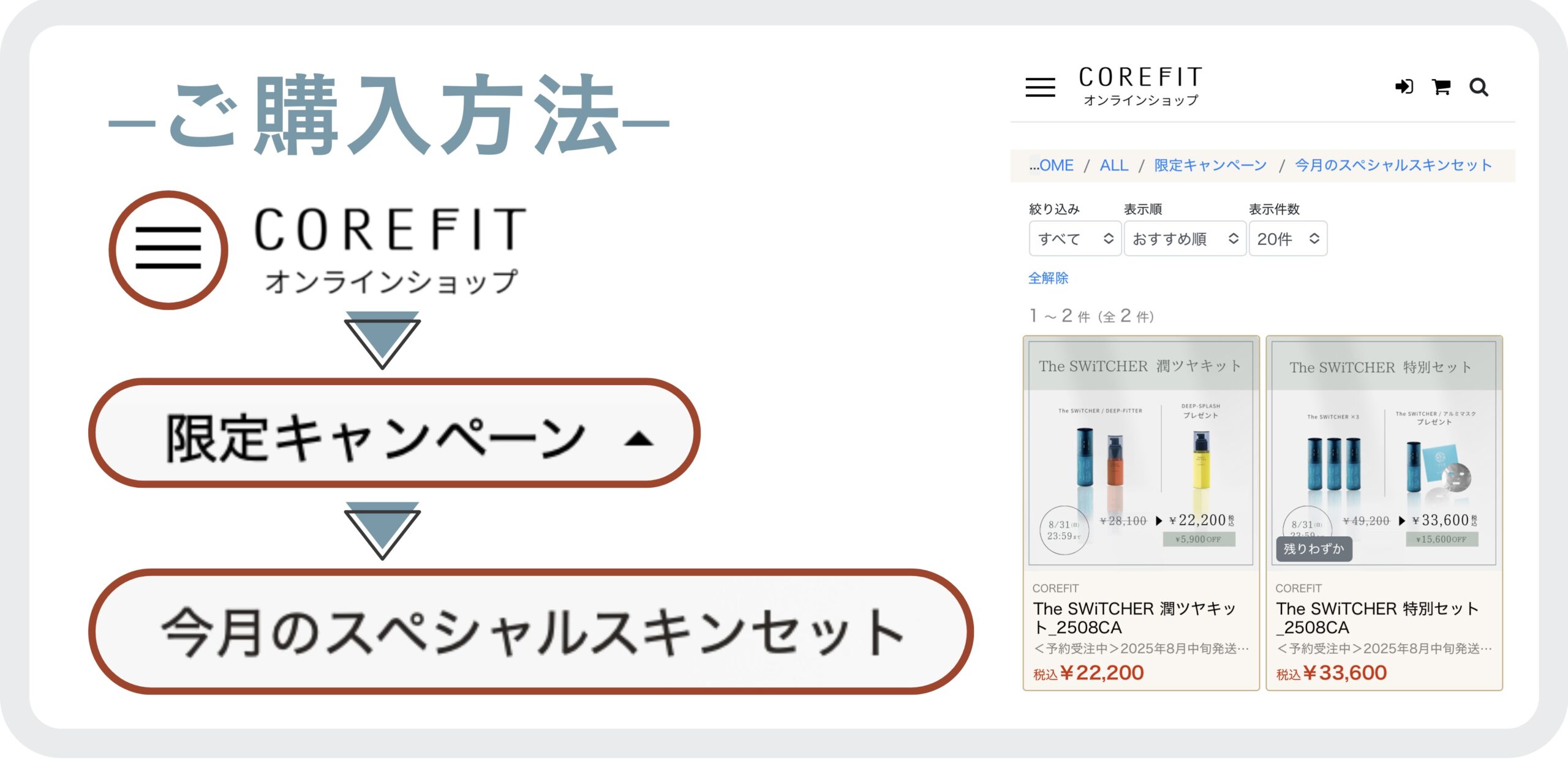
Task: Open the 特別セット product image
Action: point(1384,453)
